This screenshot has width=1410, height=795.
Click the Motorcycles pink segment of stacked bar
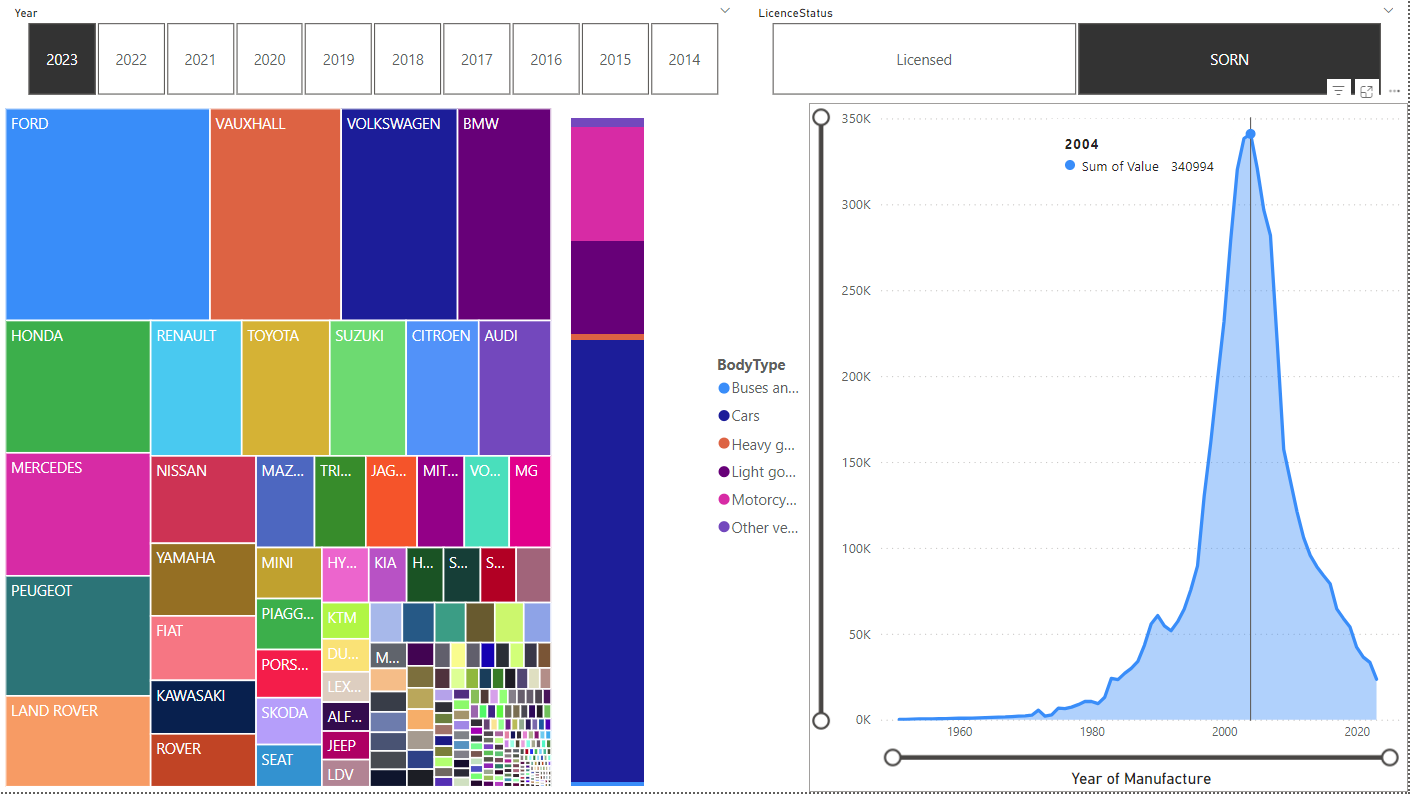tap(607, 184)
